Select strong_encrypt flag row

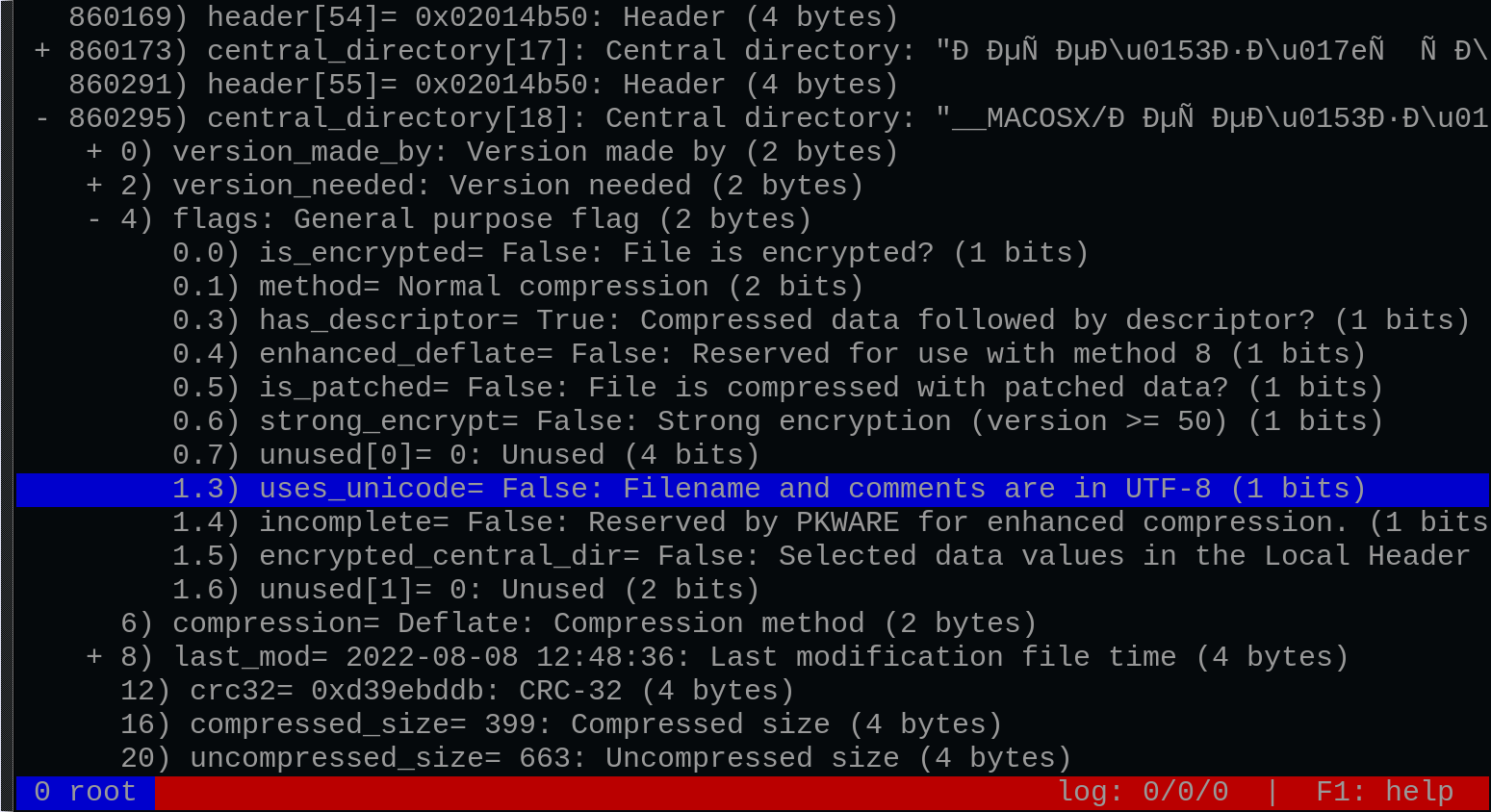(x=753, y=421)
